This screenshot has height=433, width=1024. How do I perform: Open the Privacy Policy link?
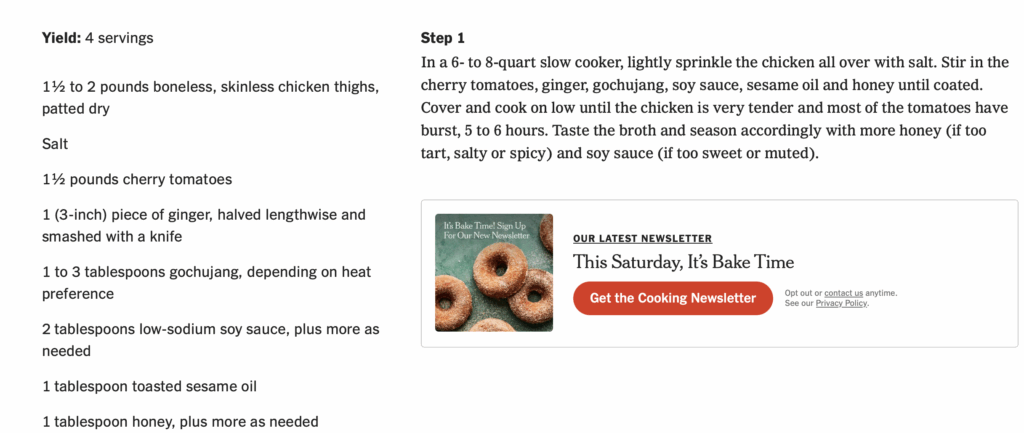coord(841,303)
